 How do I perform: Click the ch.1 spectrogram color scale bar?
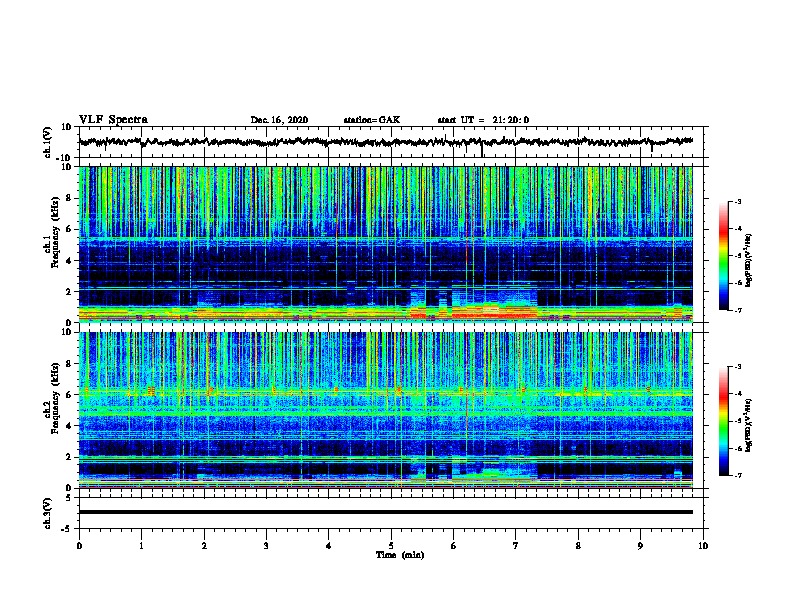[724, 256]
